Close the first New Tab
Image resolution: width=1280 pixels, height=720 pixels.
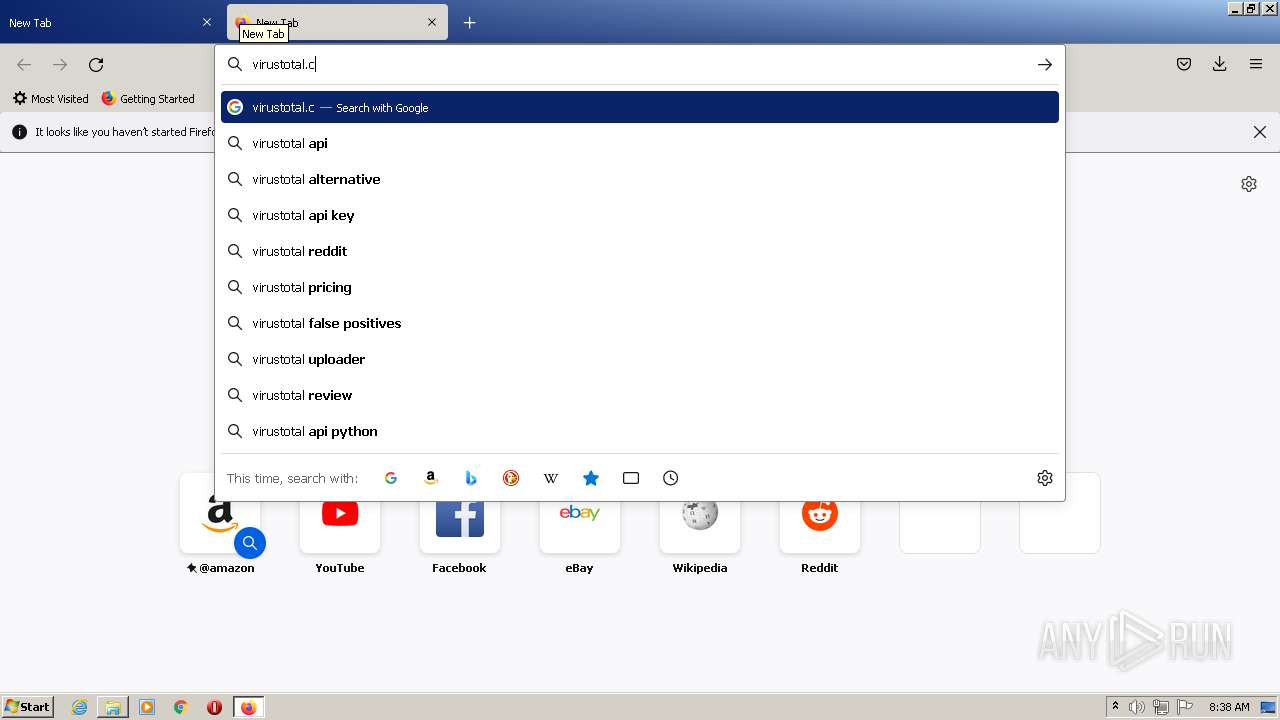(207, 22)
